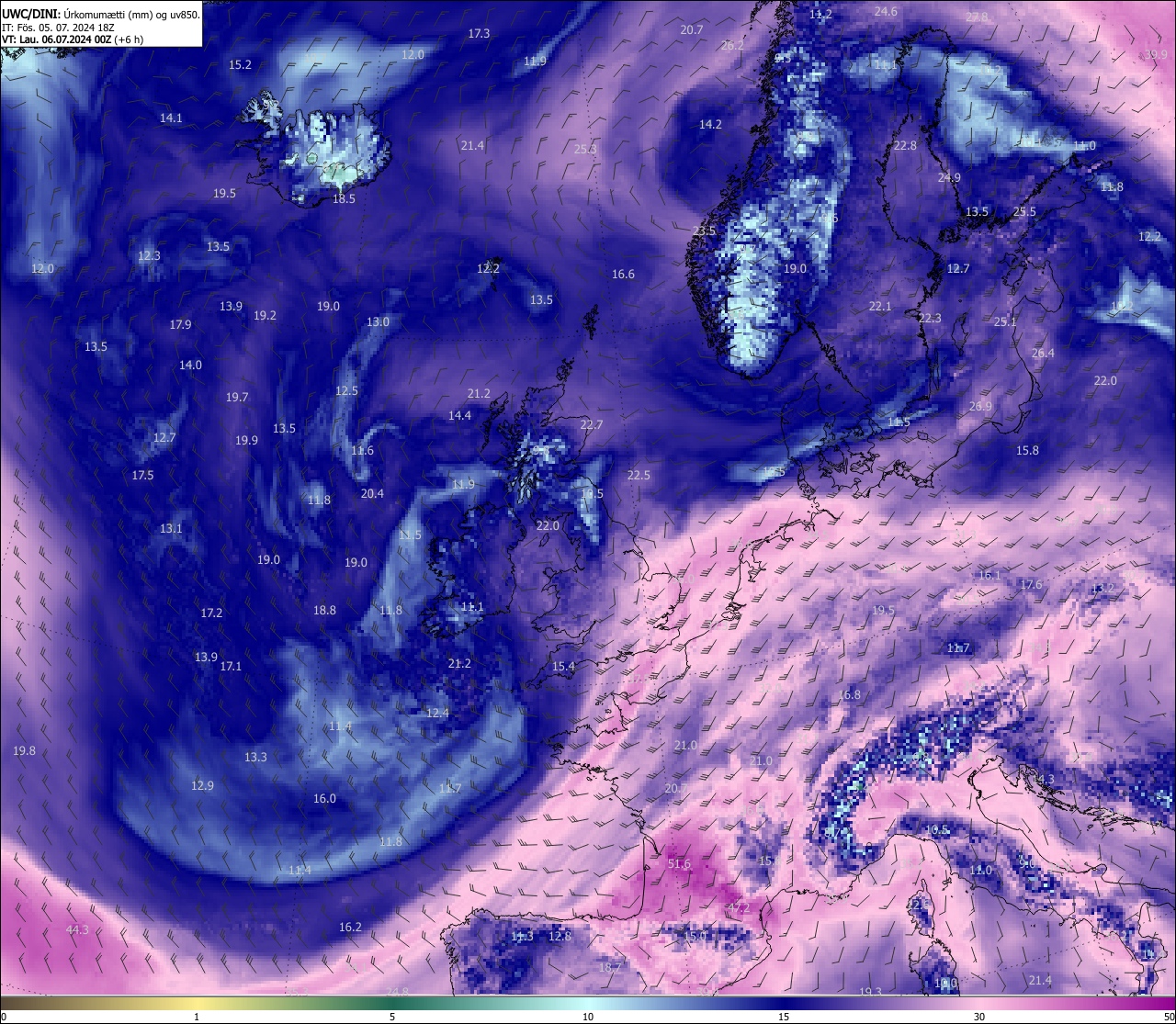Click the map value 12.3
The image size is (1176, 1024).
coord(149,256)
